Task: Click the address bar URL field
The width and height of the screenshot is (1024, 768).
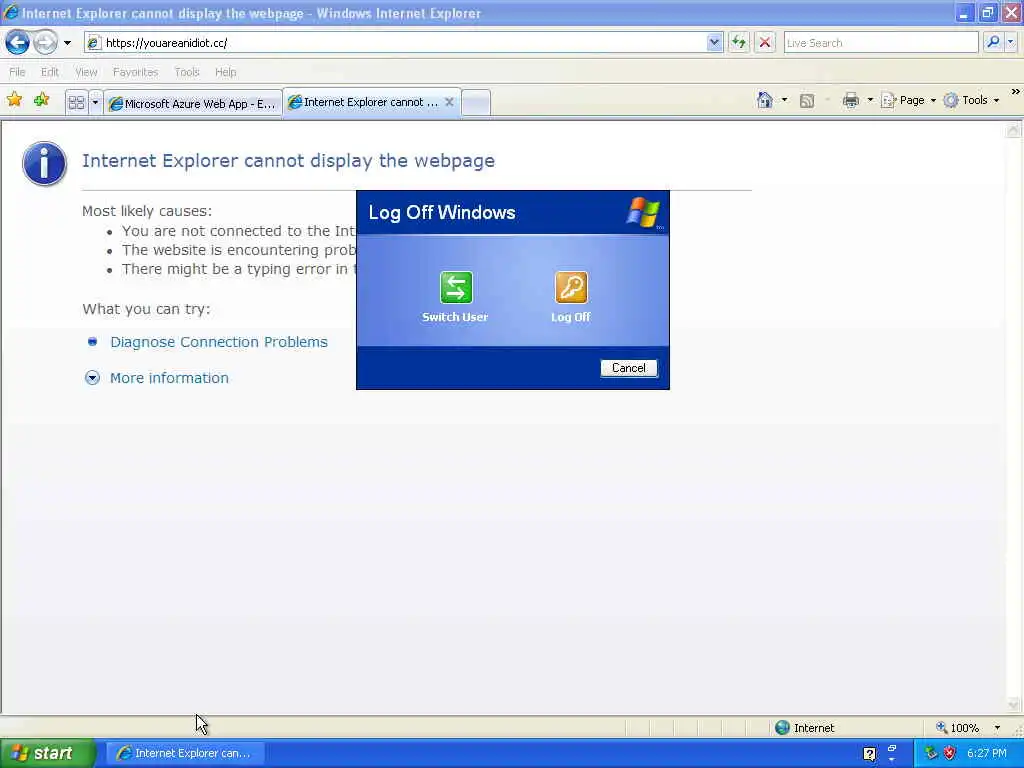Action: click(404, 43)
